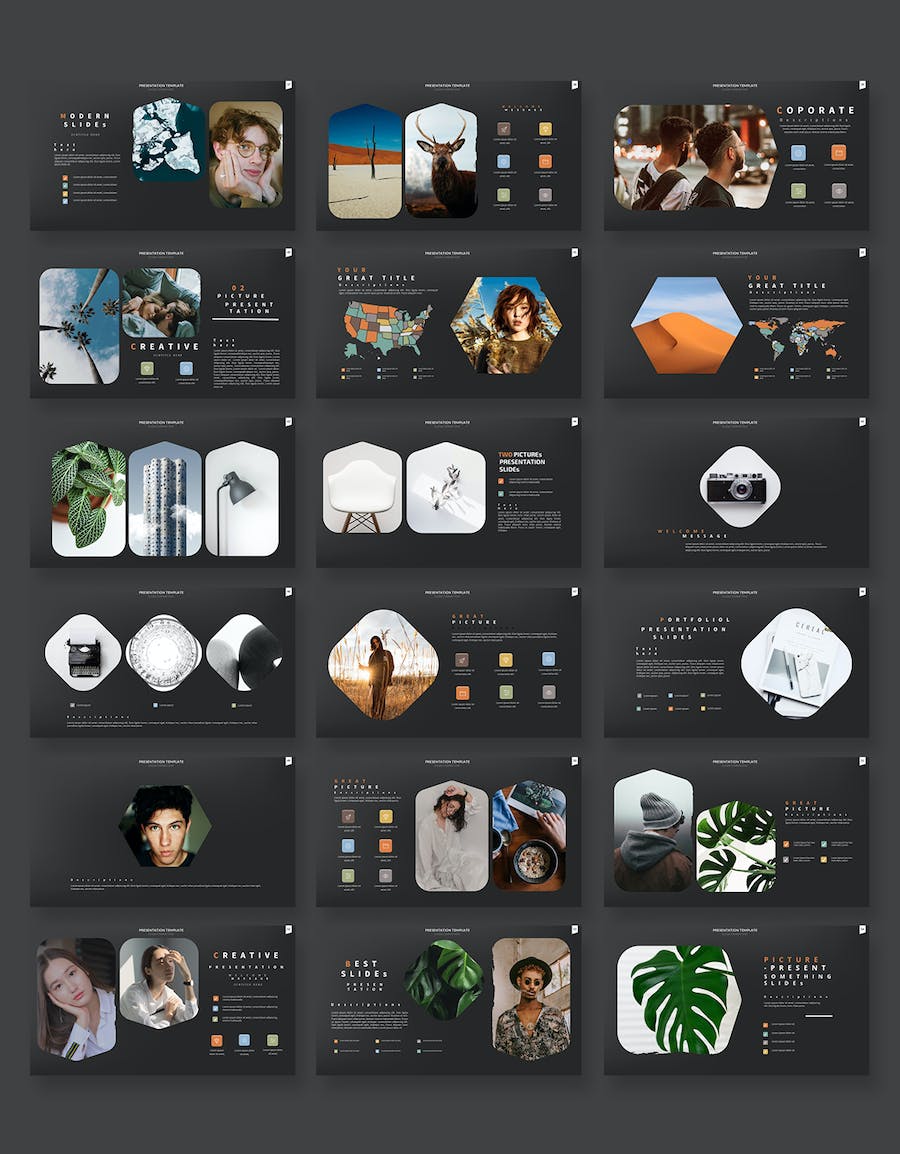Select the palm trees sky photo
The image size is (900, 1154).
[79, 325]
